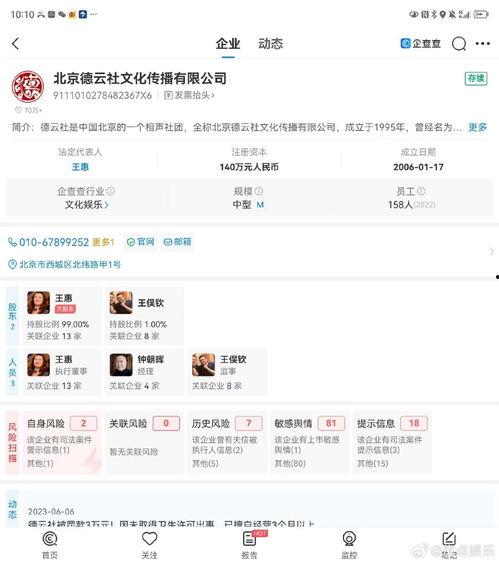This screenshot has height=563, width=499.
Task: Tap 钟朝晖 manager photo thumbnail
Action: (x=121, y=365)
